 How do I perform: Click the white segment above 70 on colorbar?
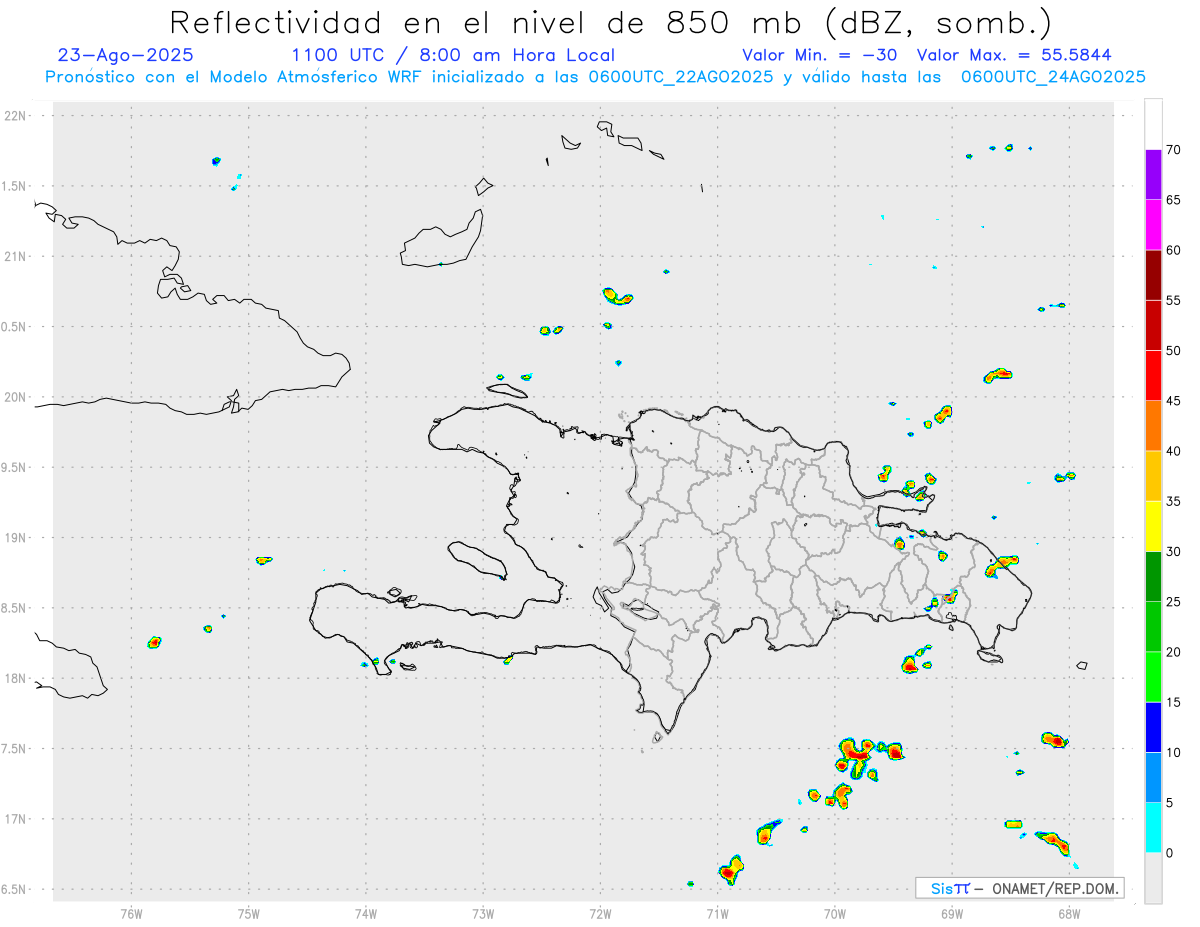[1153, 124]
